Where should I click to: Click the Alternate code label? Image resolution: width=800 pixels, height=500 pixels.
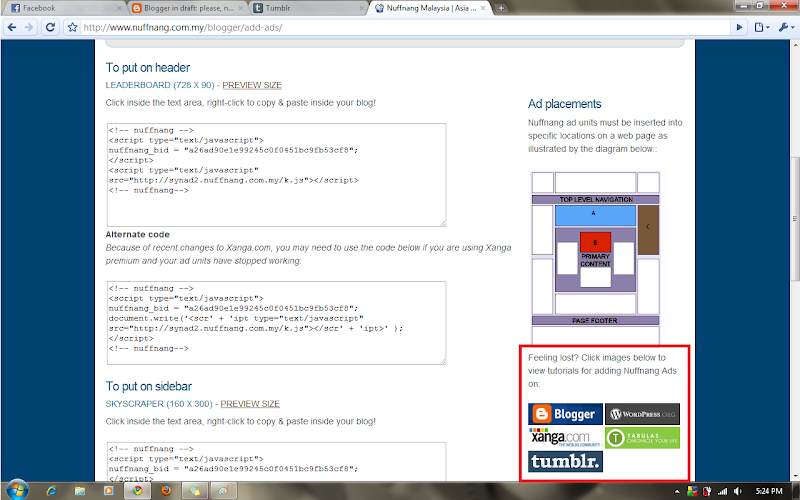pos(138,235)
